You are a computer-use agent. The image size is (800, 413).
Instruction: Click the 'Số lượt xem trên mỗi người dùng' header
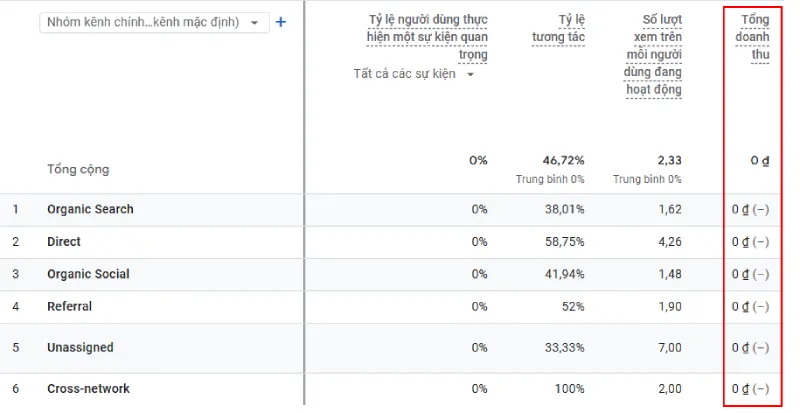point(653,55)
